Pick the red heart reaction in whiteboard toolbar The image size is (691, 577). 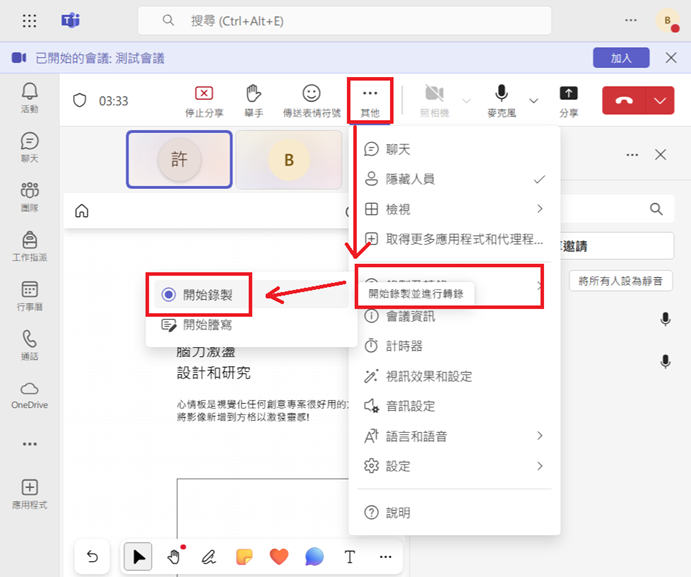[279, 557]
